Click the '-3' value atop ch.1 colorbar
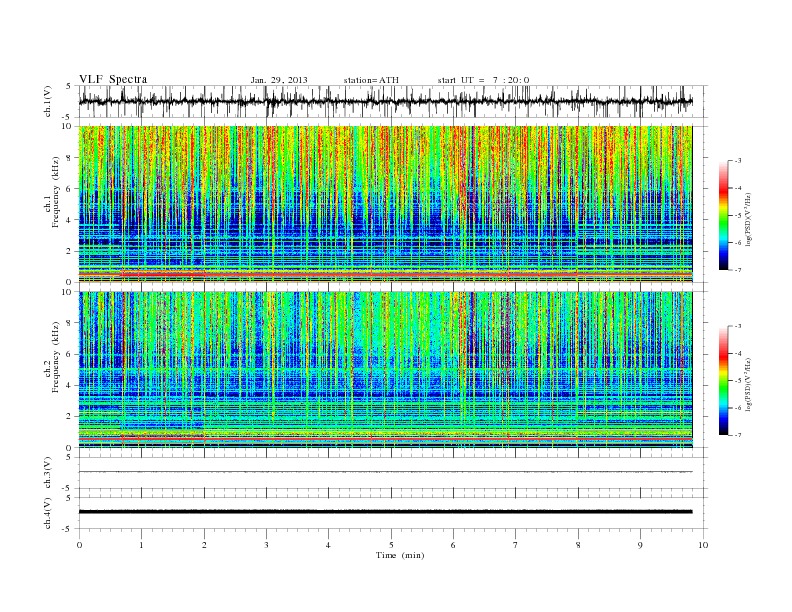Screen dimensions: 792x612 click(x=738, y=161)
